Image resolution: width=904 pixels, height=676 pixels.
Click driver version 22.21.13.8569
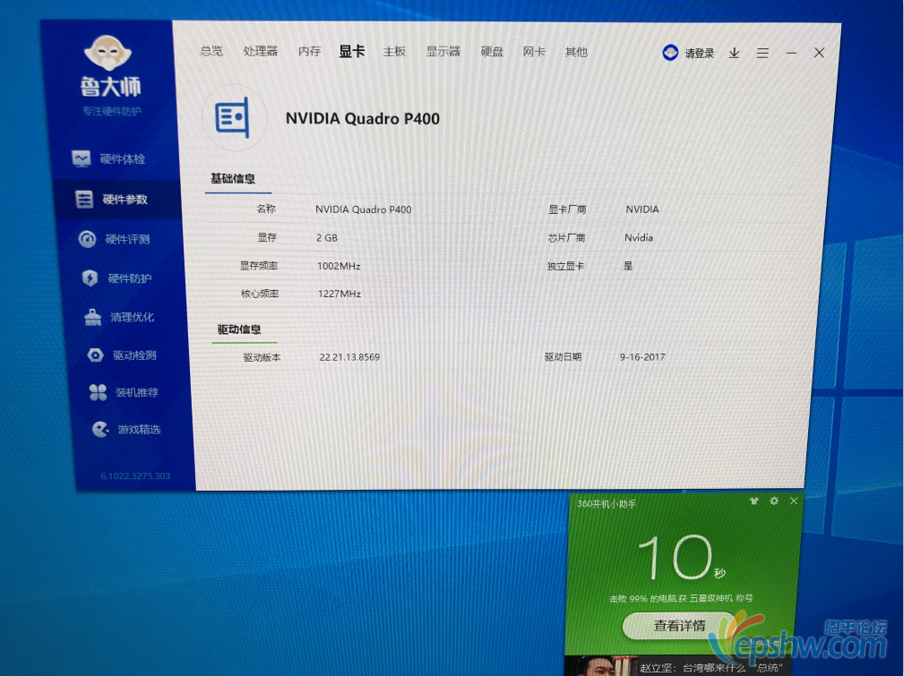click(350, 357)
